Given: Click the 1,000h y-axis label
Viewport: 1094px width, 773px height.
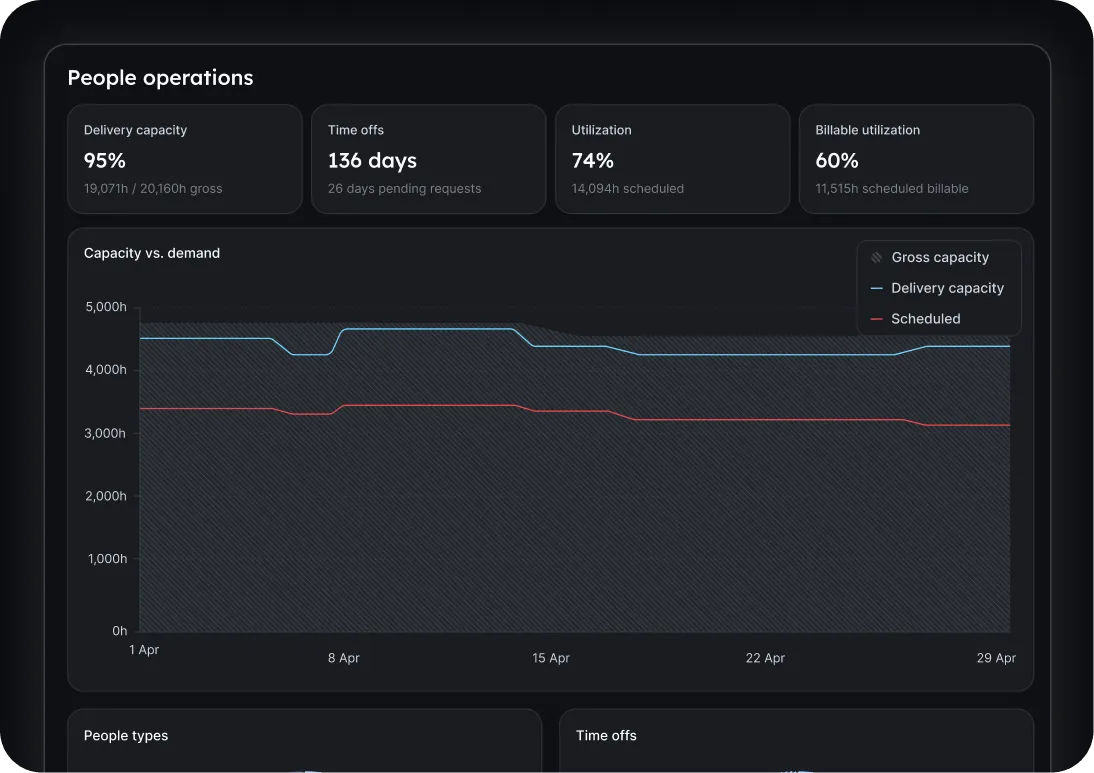Looking at the screenshot, I should coord(107,559).
